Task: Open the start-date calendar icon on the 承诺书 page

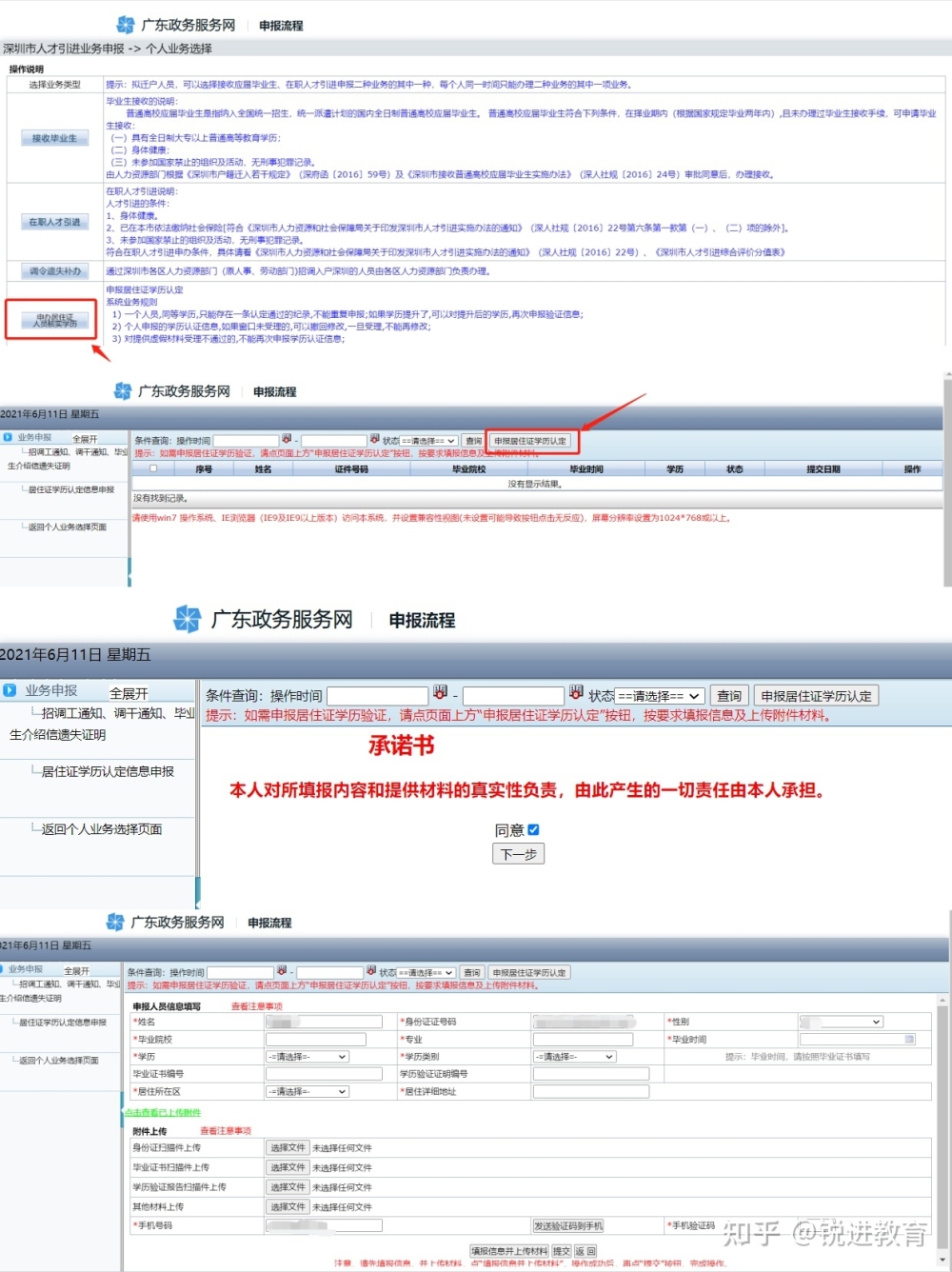Action: [440, 692]
